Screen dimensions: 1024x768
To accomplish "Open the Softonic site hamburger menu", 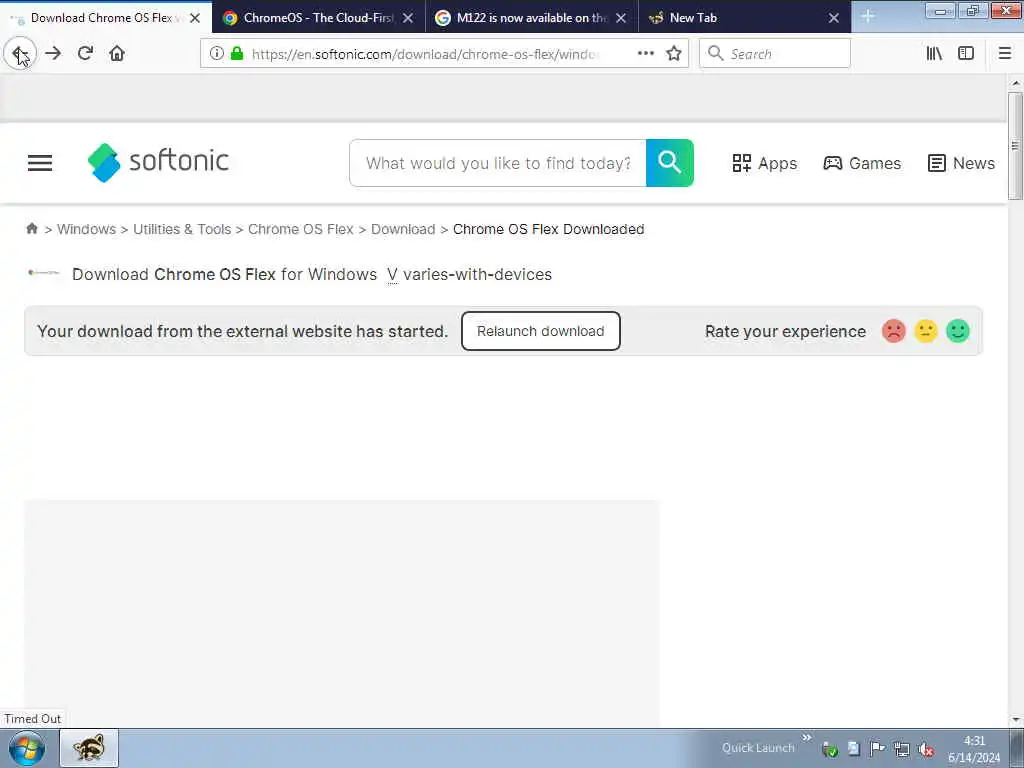I will pyautogui.click(x=40, y=163).
